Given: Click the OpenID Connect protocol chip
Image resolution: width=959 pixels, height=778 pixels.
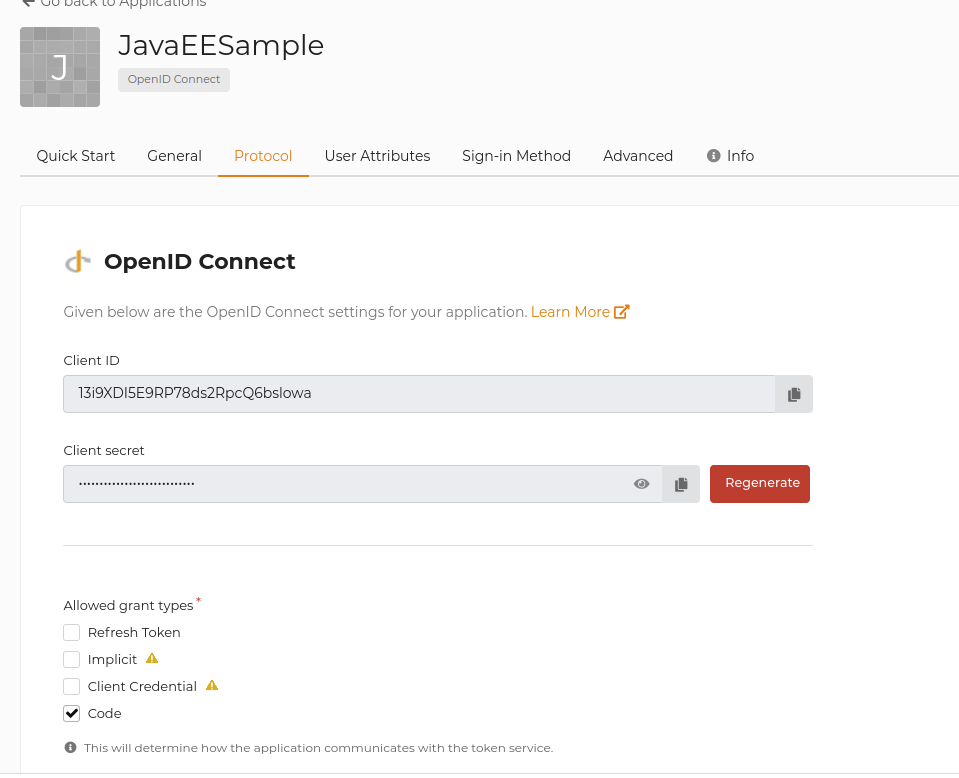Looking at the screenshot, I should click(x=173, y=78).
